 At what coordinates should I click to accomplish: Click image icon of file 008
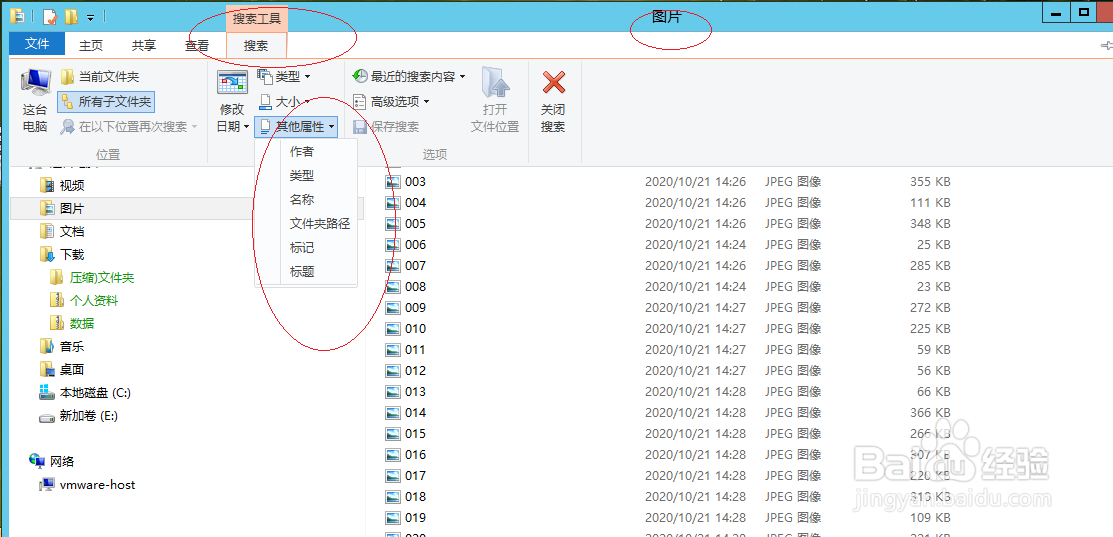coord(393,287)
